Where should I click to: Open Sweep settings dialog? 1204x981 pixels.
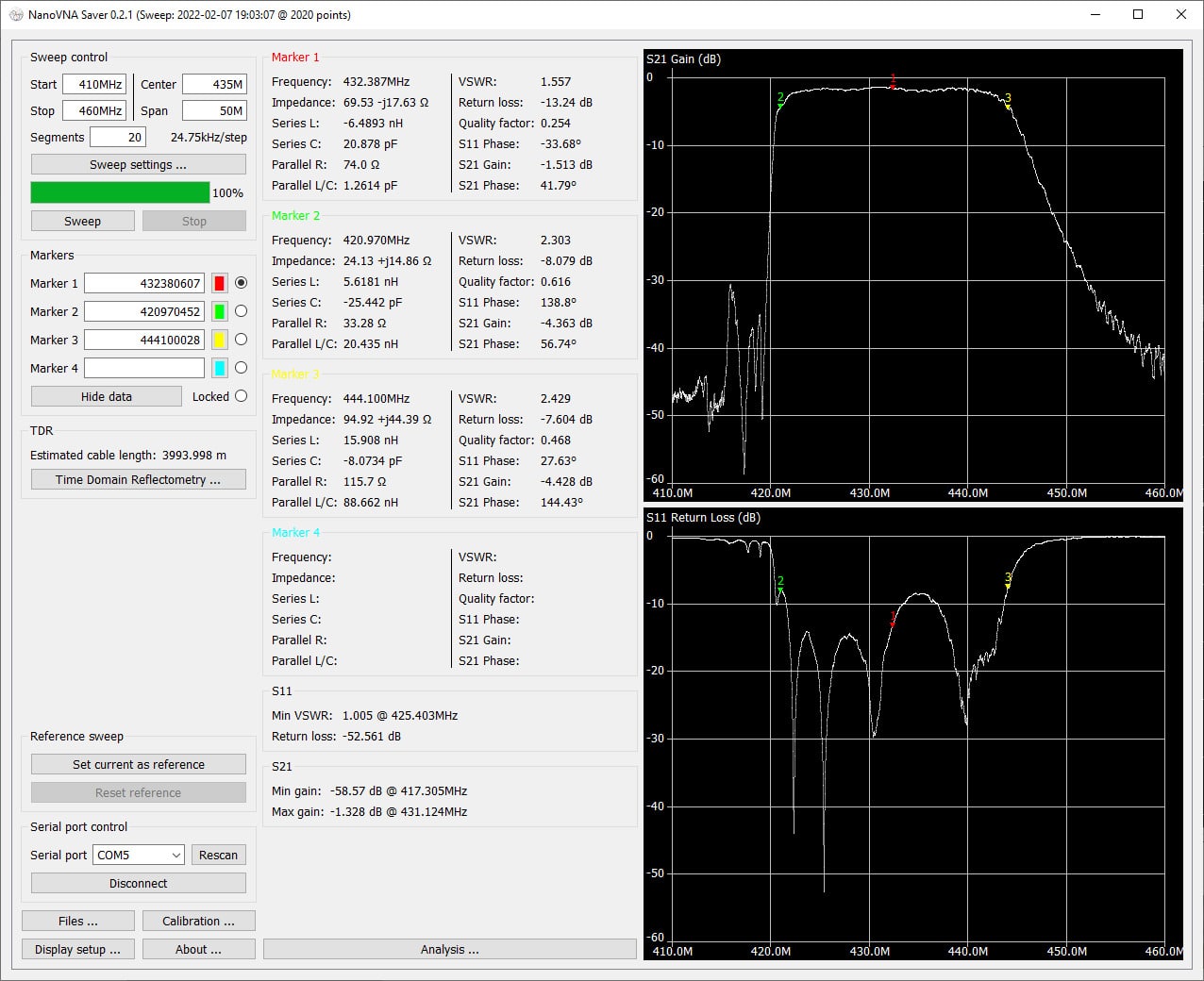coord(139,164)
